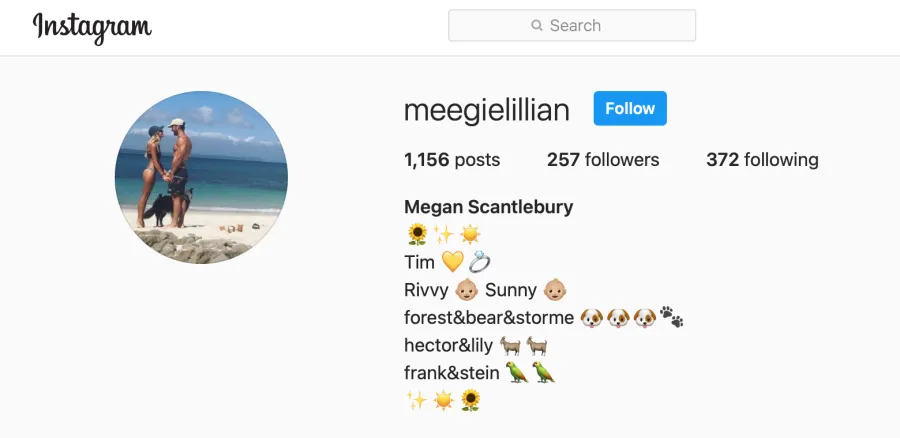
Task: Click the first parrot emoji after frank&stein
Action: pyautogui.click(x=517, y=372)
